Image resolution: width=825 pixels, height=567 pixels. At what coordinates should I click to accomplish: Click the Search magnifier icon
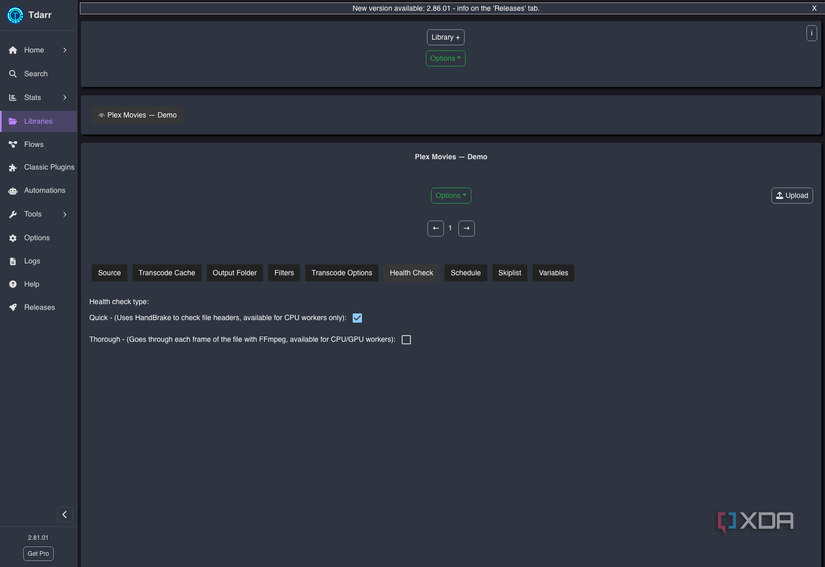(x=13, y=74)
